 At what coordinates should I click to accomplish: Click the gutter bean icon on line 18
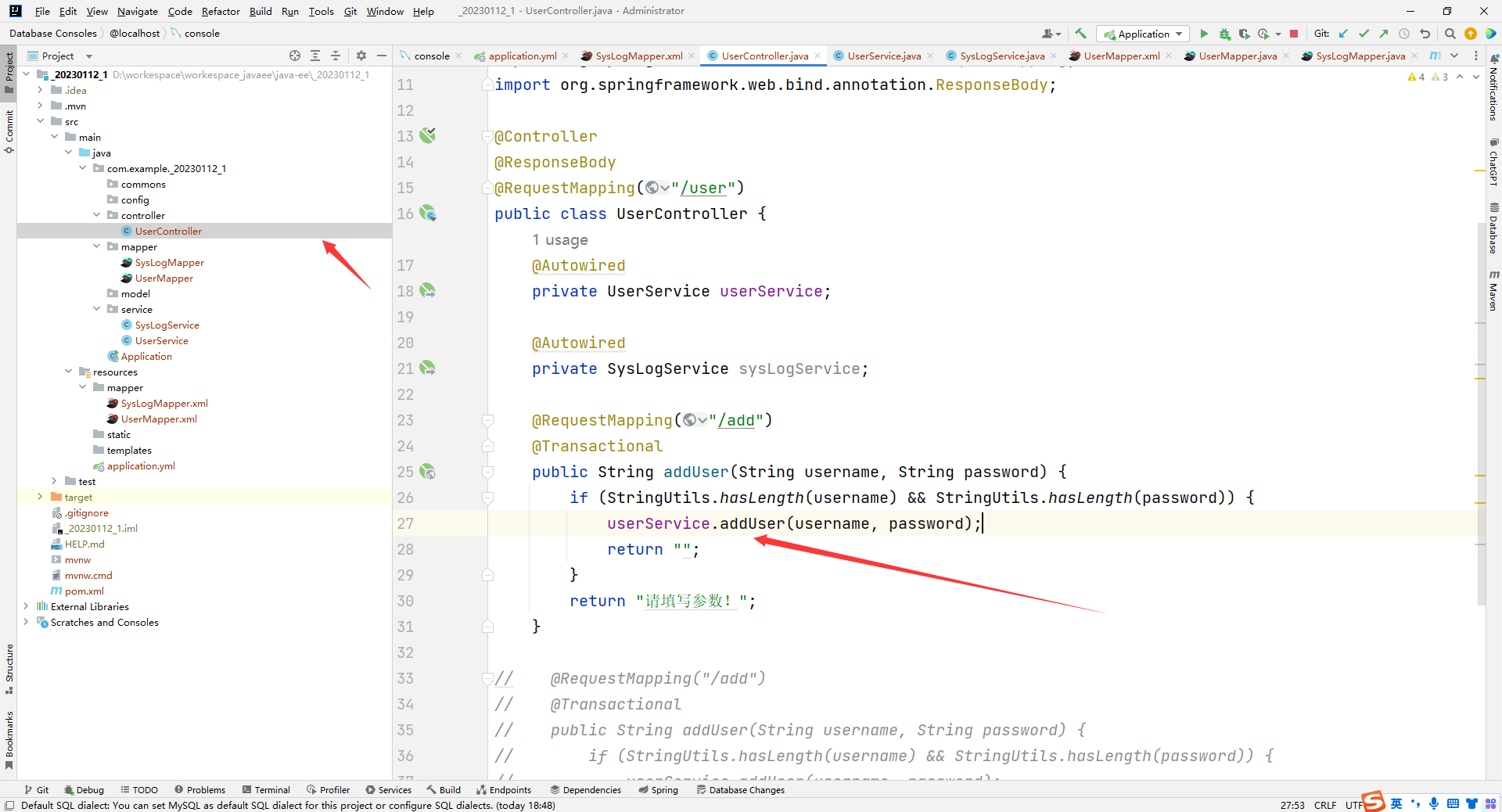coord(428,290)
